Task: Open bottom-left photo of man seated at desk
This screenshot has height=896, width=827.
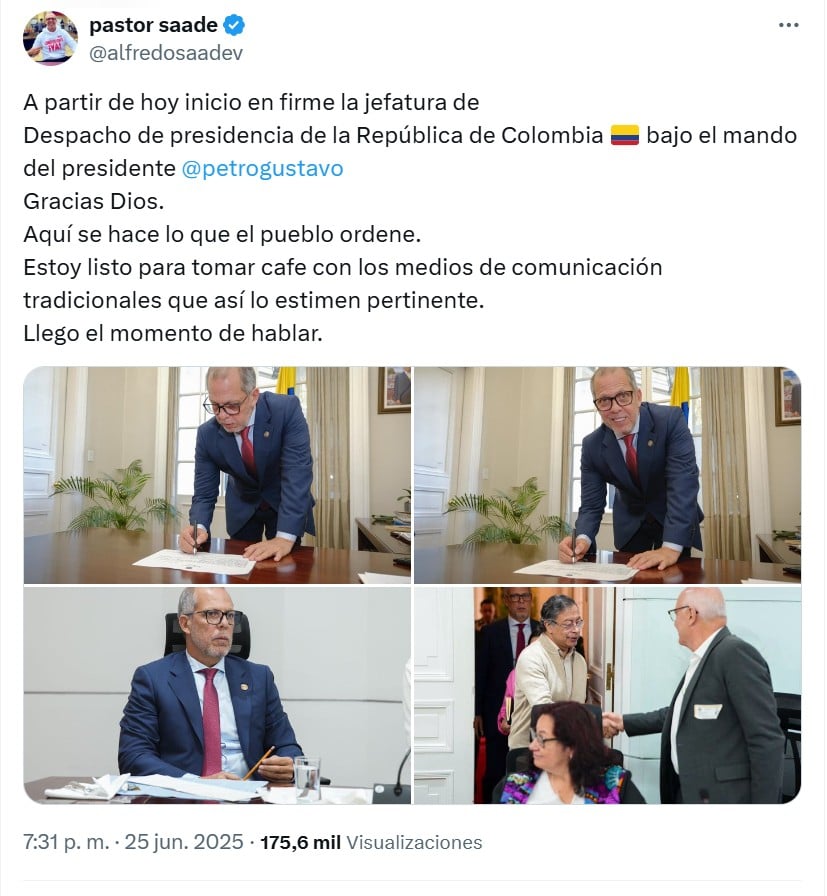Action: click(217, 695)
